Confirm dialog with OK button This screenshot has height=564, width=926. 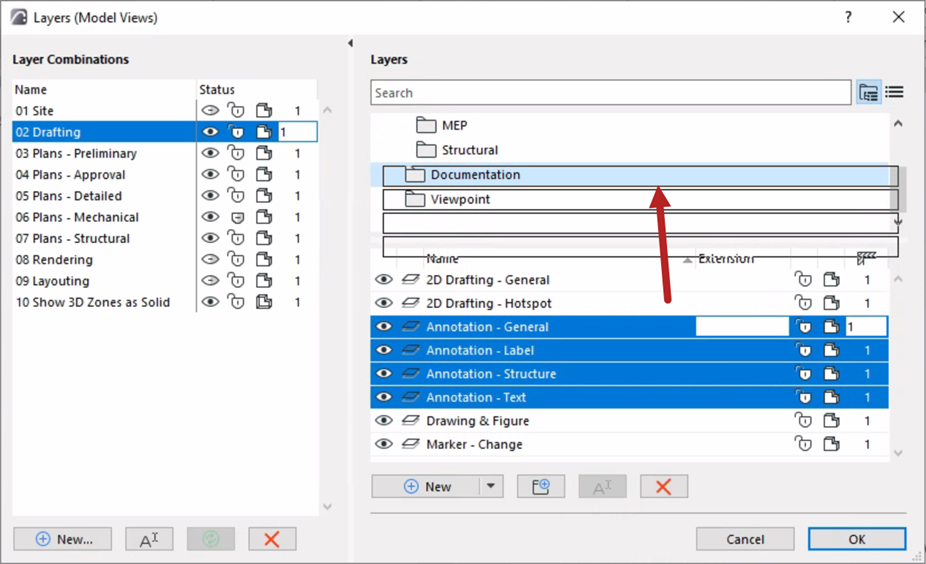[857, 539]
